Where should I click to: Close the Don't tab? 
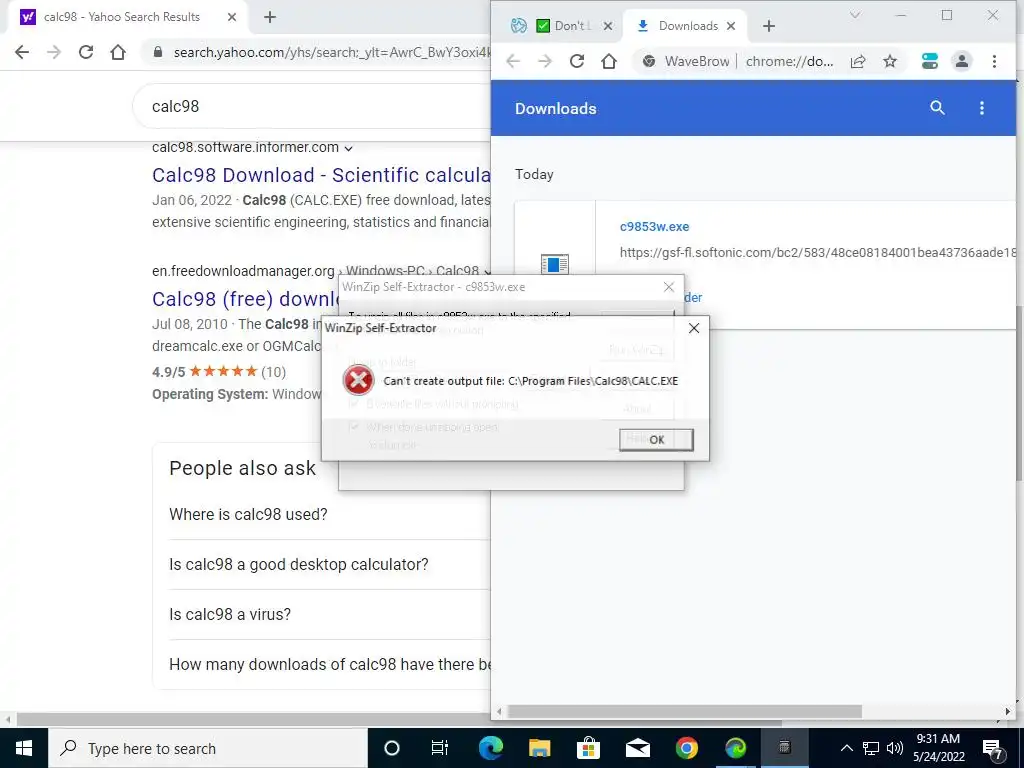(607, 25)
